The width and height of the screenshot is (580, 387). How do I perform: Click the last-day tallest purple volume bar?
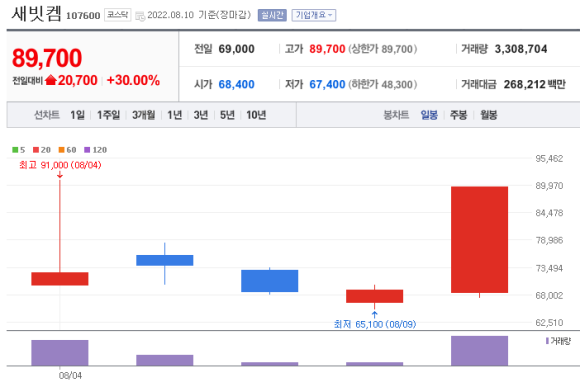pos(479,351)
